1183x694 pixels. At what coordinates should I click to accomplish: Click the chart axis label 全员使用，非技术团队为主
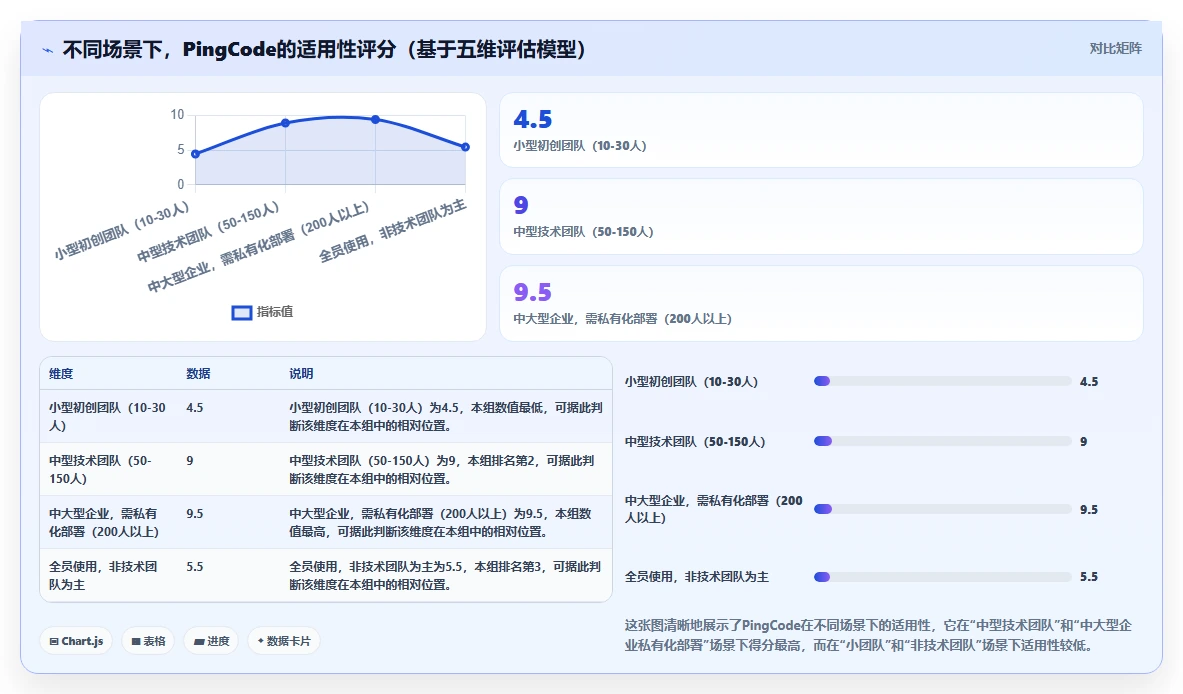(x=392, y=232)
